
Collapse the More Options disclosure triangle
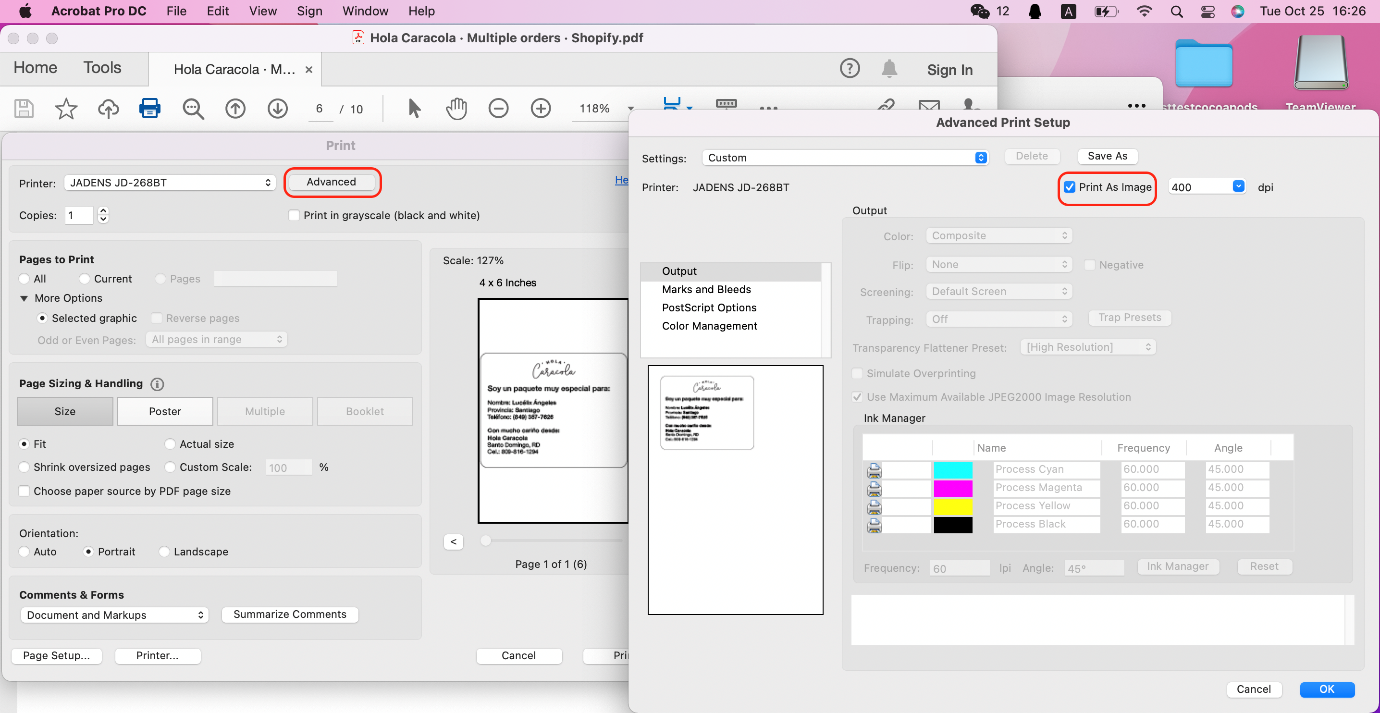[x=24, y=298]
